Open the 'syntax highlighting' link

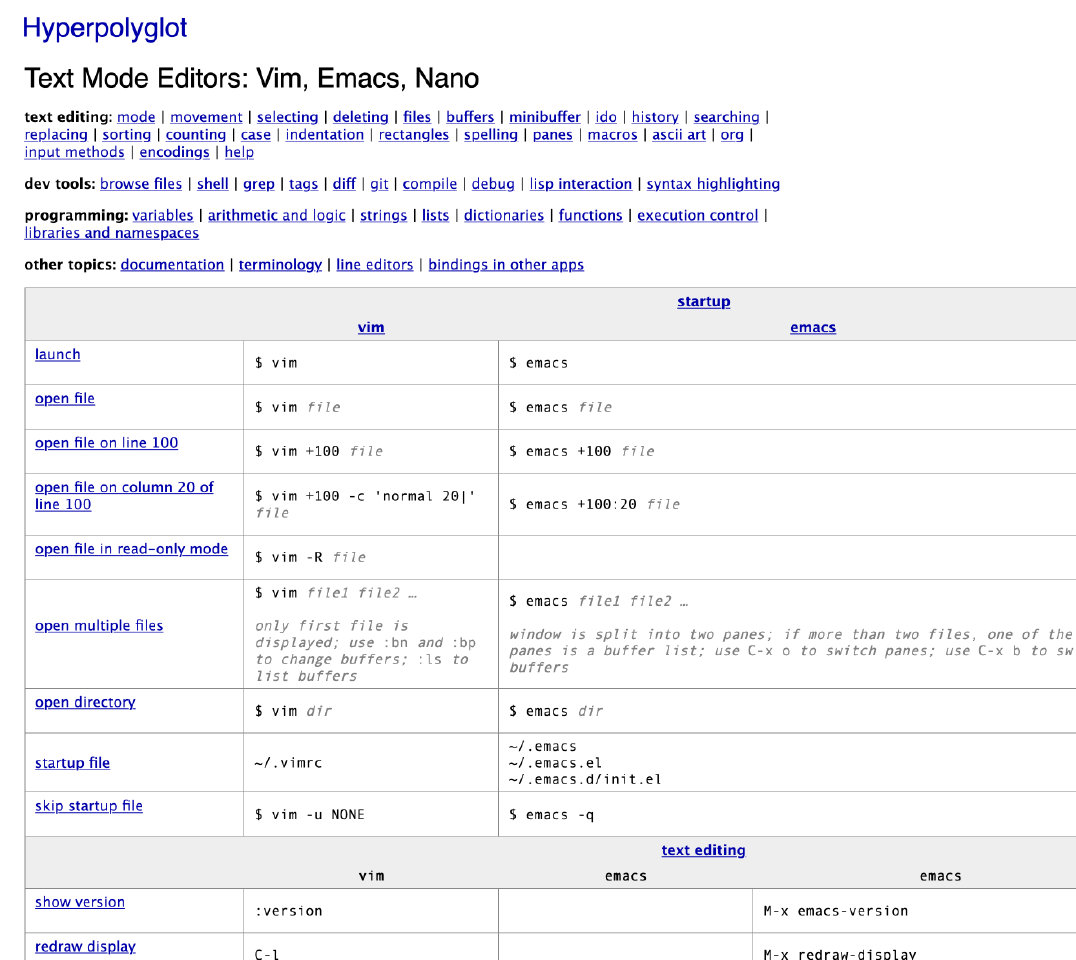(x=713, y=184)
